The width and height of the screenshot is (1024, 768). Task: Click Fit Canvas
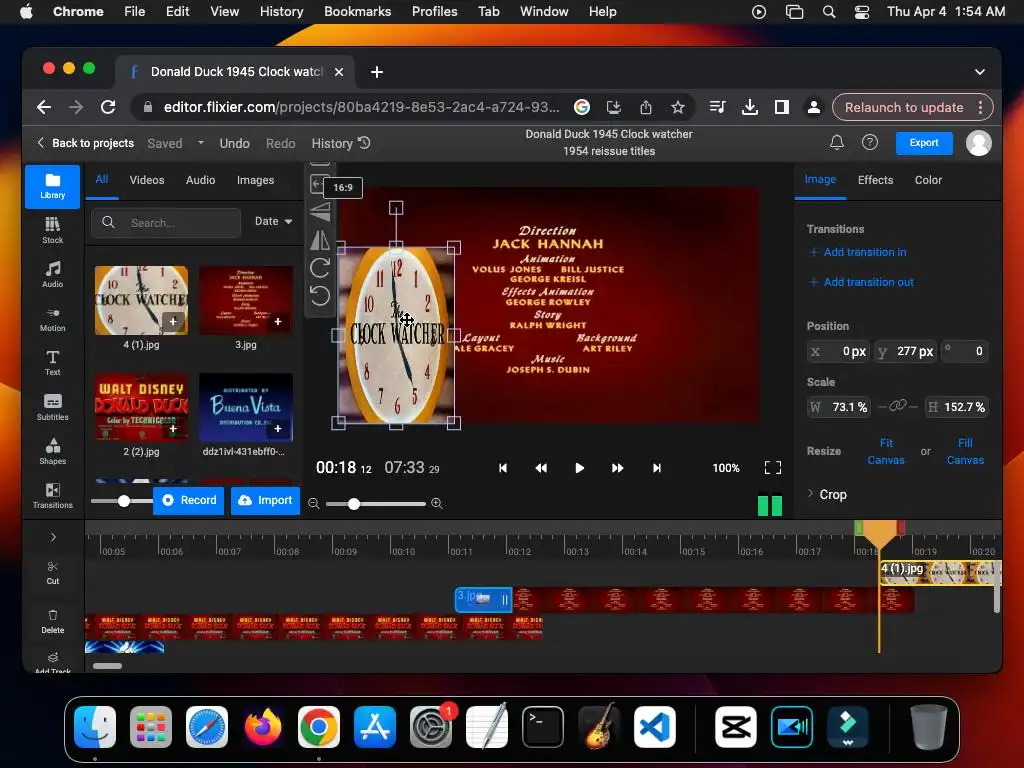pos(886,451)
